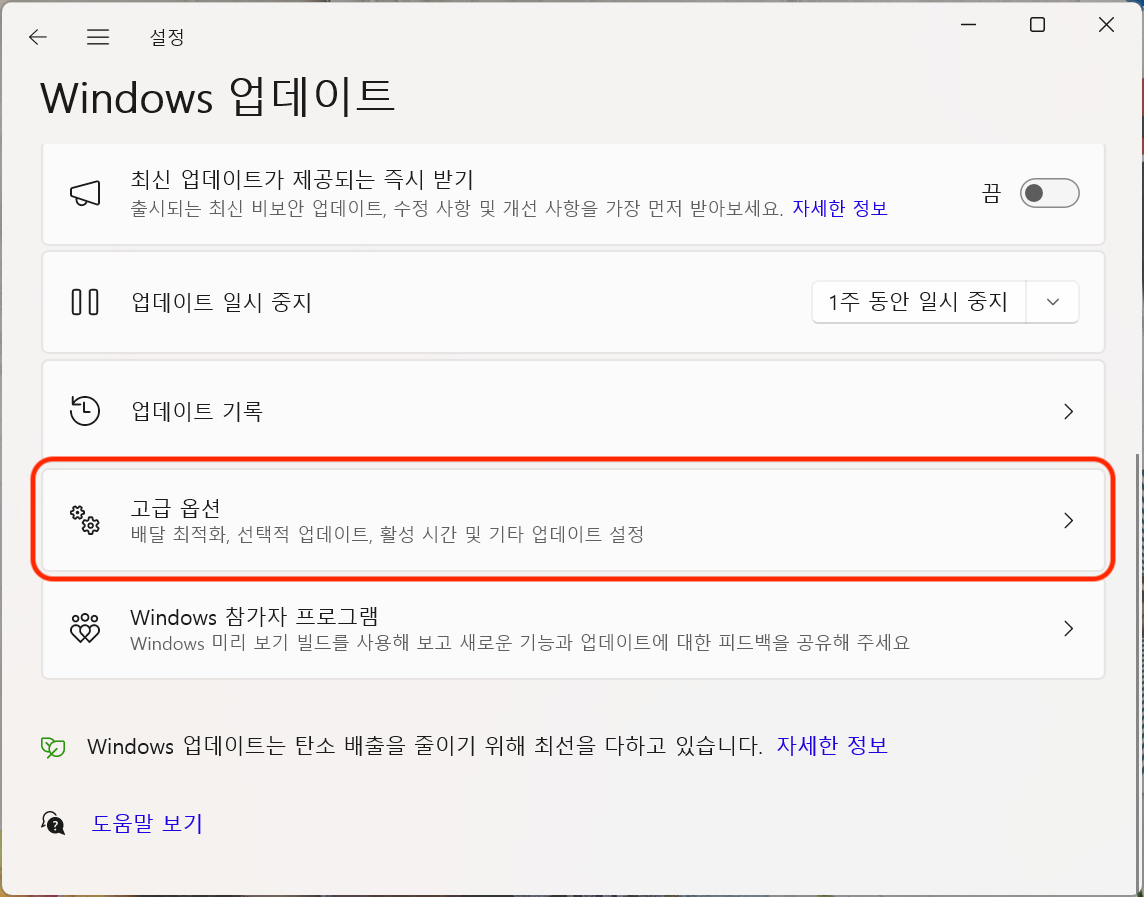The height and width of the screenshot is (897, 1144).
Task: Click the 설정 window title text
Action: [x=166, y=37]
